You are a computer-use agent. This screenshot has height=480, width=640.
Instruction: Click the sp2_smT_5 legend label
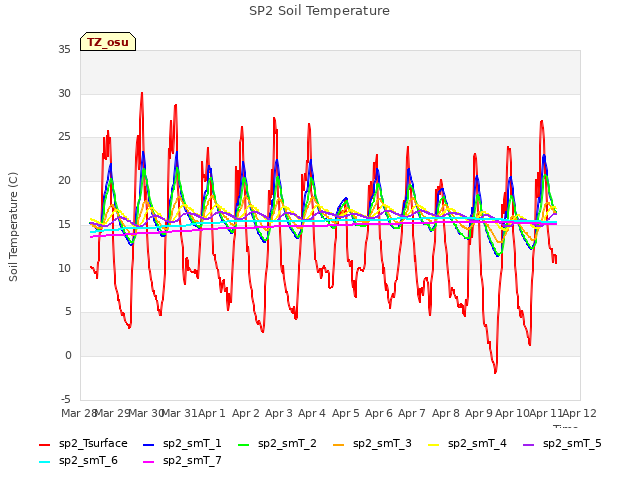click(572, 443)
